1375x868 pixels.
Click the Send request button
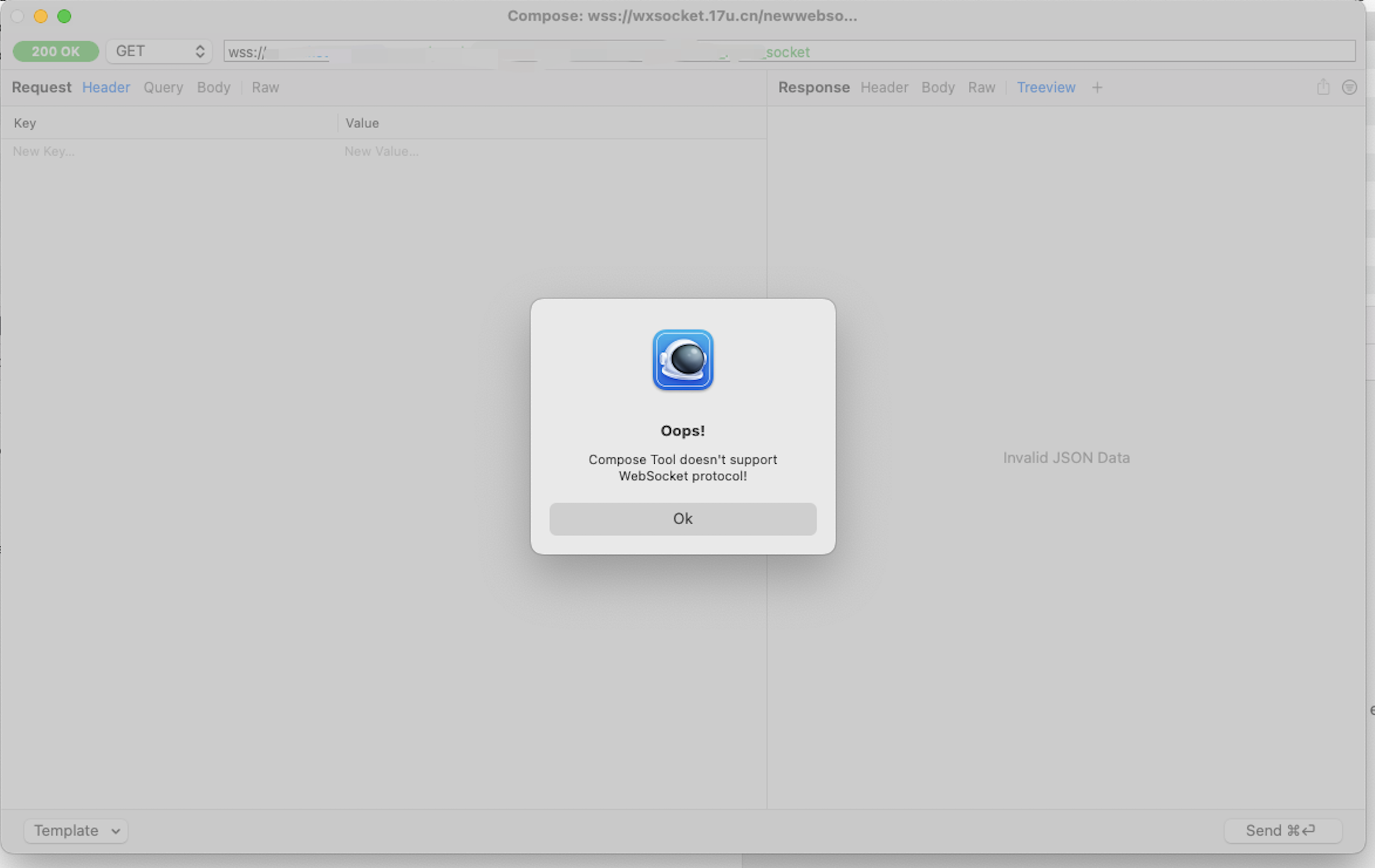(1282, 830)
